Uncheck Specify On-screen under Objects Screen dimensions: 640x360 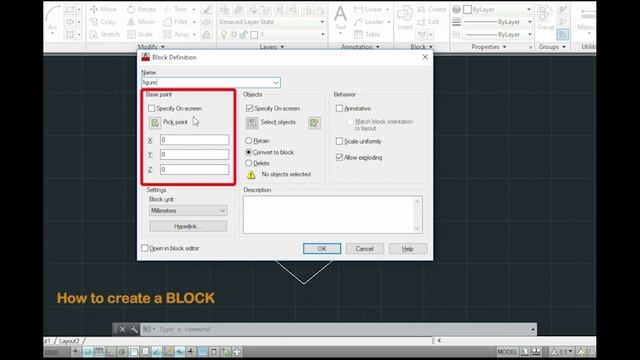(x=249, y=108)
